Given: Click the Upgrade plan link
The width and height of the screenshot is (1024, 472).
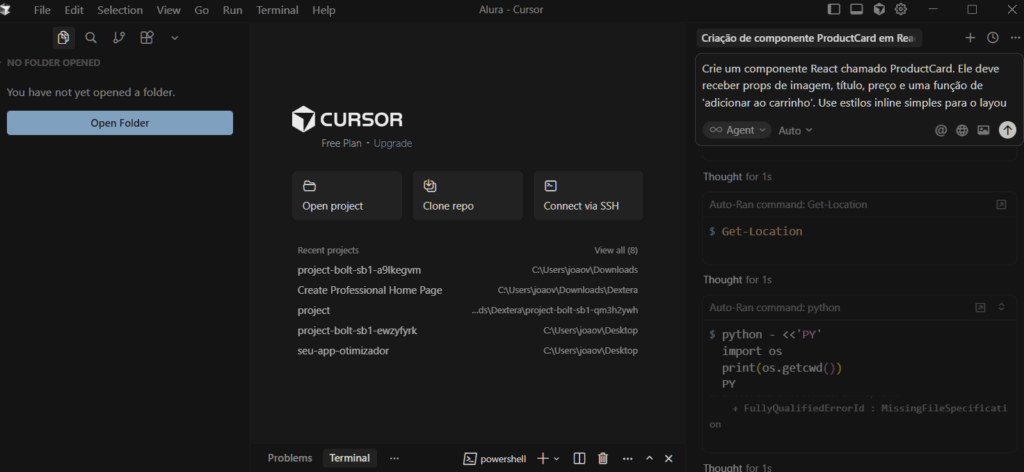Looking at the screenshot, I should click(x=392, y=143).
